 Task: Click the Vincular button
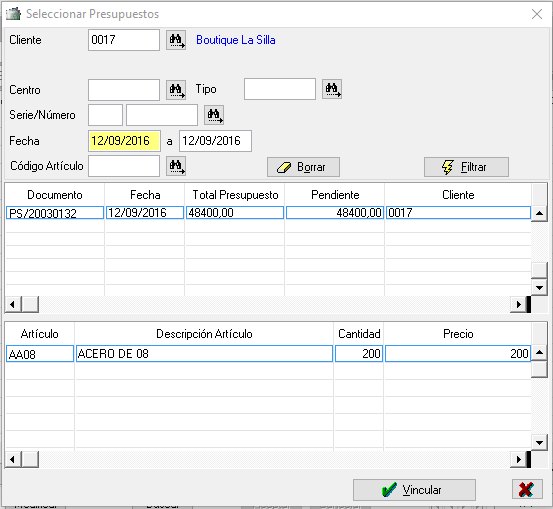tap(414, 490)
